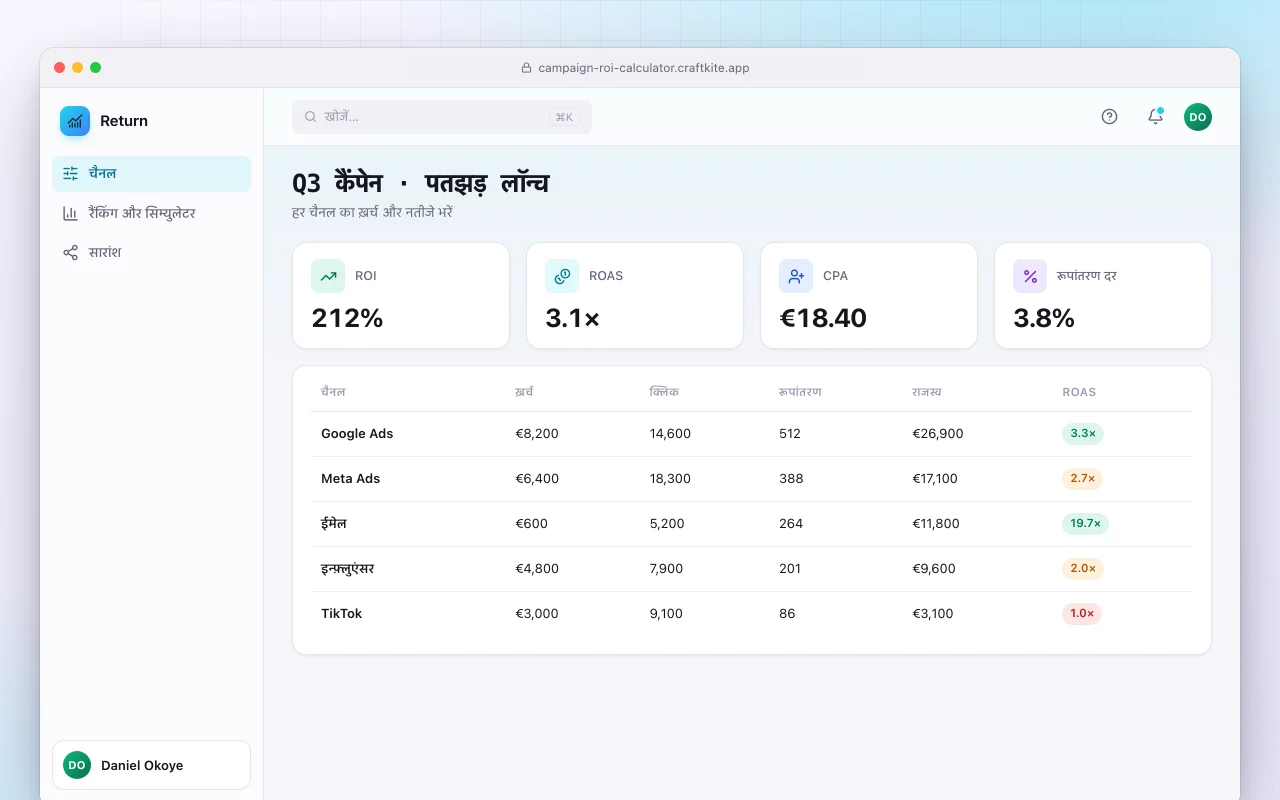Click the CPA user-plus icon
Screen dimensions: 1280x800
click(x=796, y=276)
